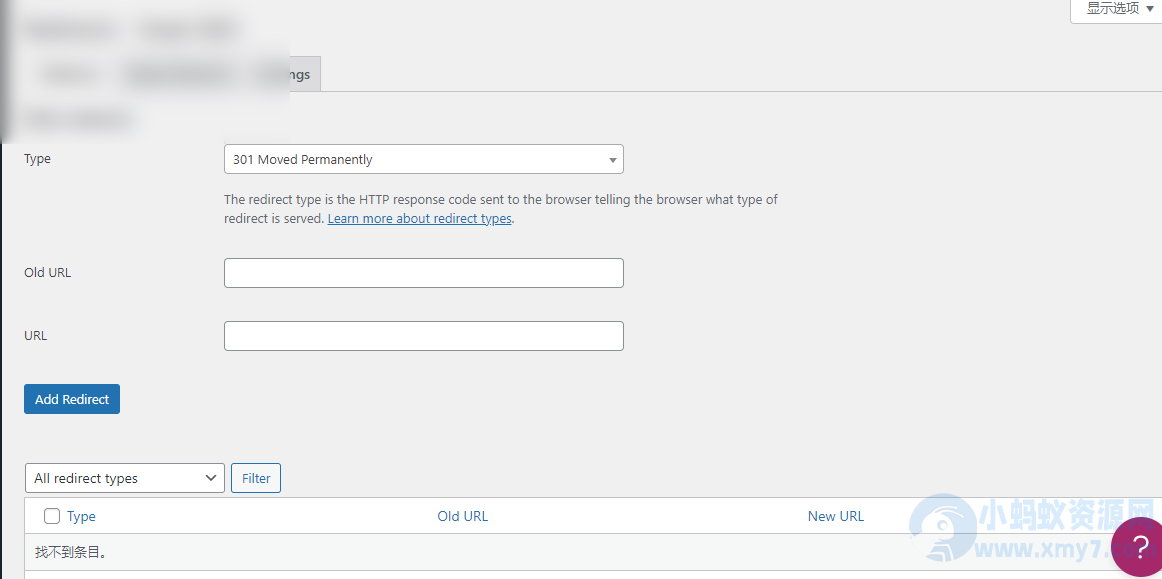Click the Type dropdown arrow icon
This screenshot has width=1162, height=579.
click(x=612, y=159)
